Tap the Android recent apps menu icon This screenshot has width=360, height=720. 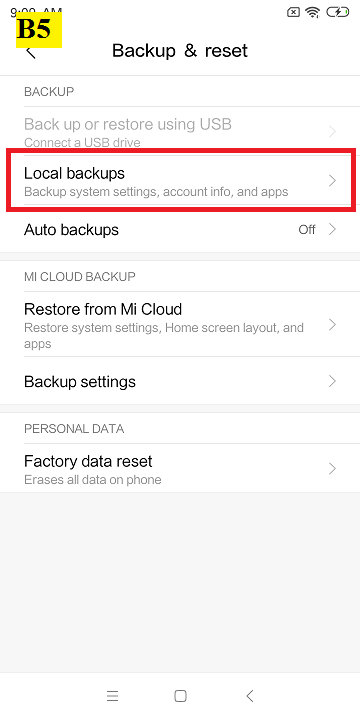tap(112, 696)
